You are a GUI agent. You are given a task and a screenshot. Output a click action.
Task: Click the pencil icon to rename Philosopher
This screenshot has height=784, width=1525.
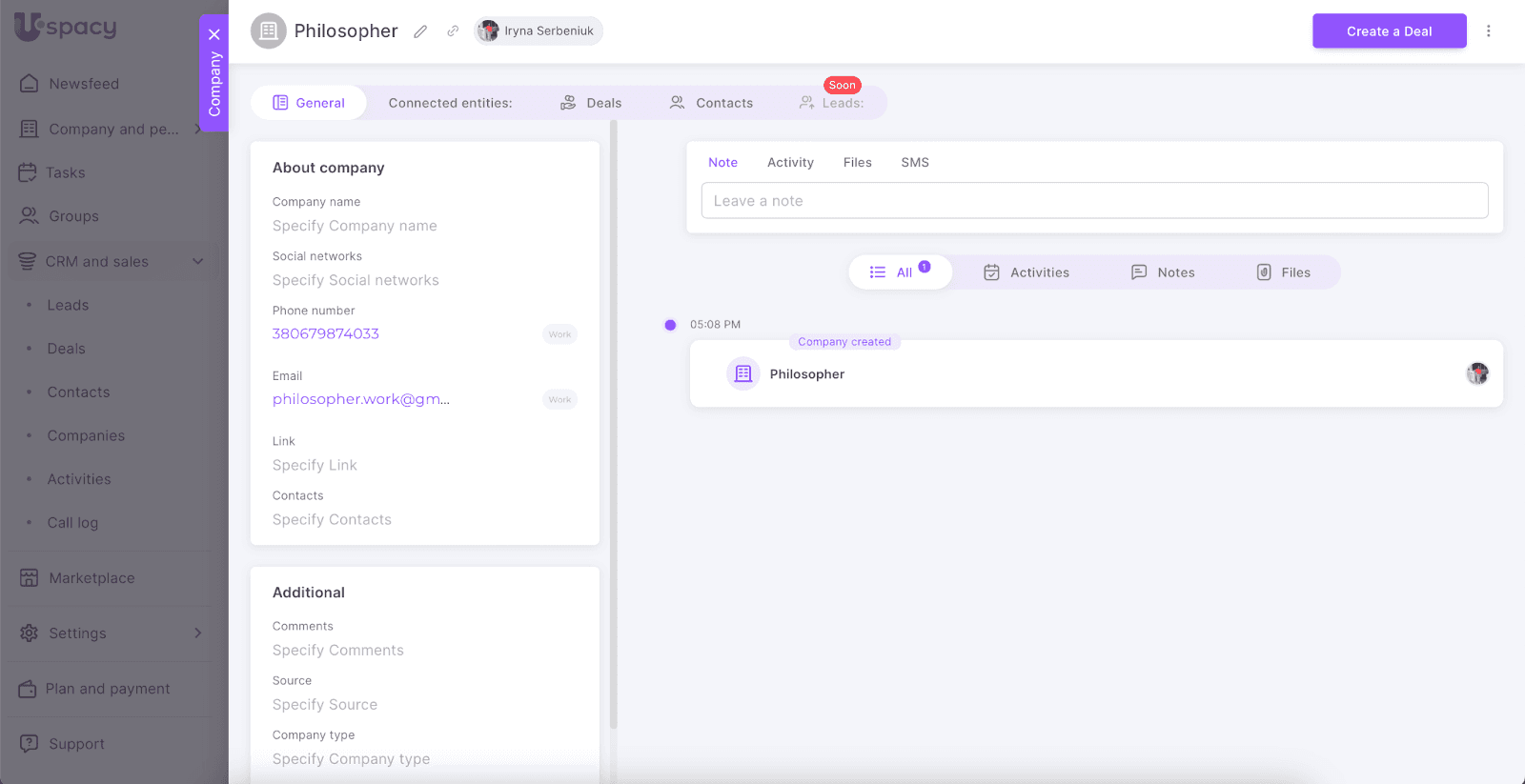(x=420, y=31)
